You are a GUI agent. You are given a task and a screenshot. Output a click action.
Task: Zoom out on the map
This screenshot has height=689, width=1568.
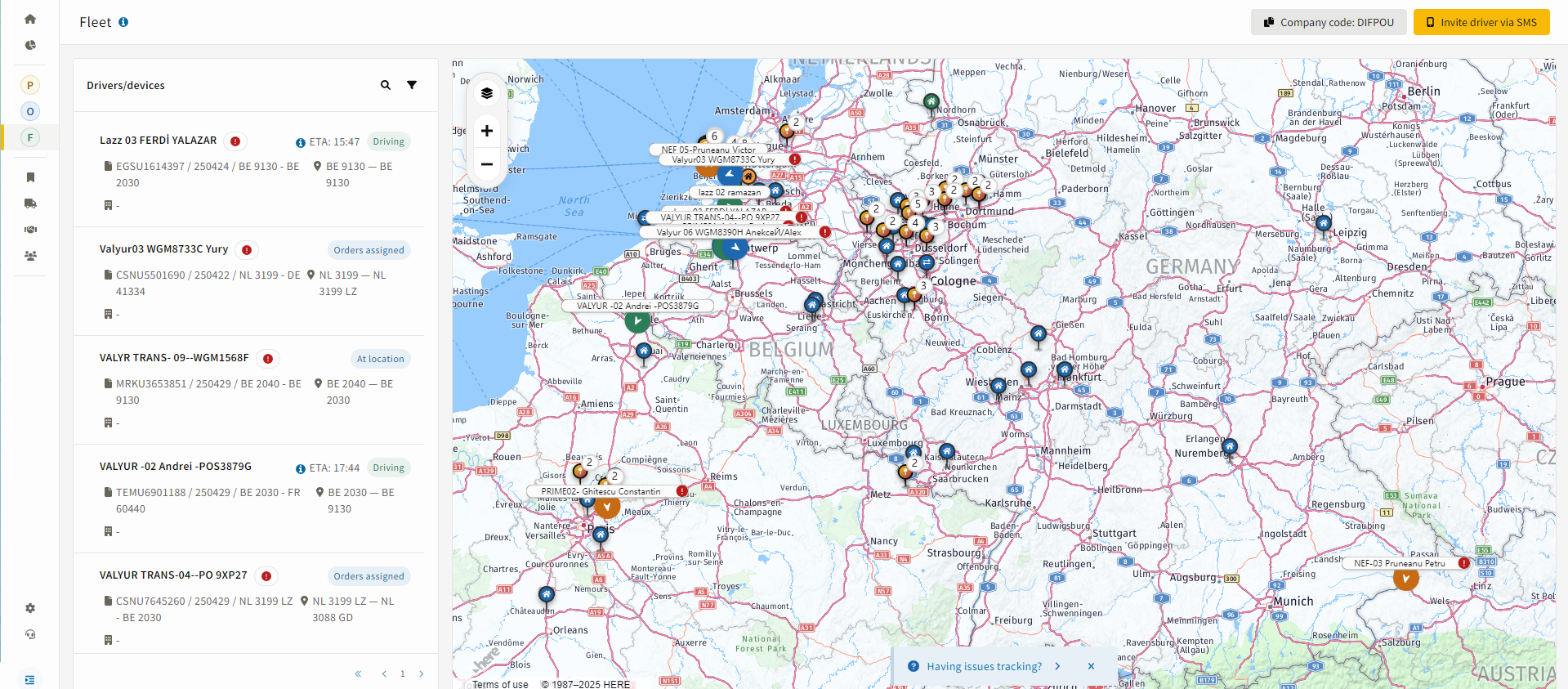[x=487, y=164]
